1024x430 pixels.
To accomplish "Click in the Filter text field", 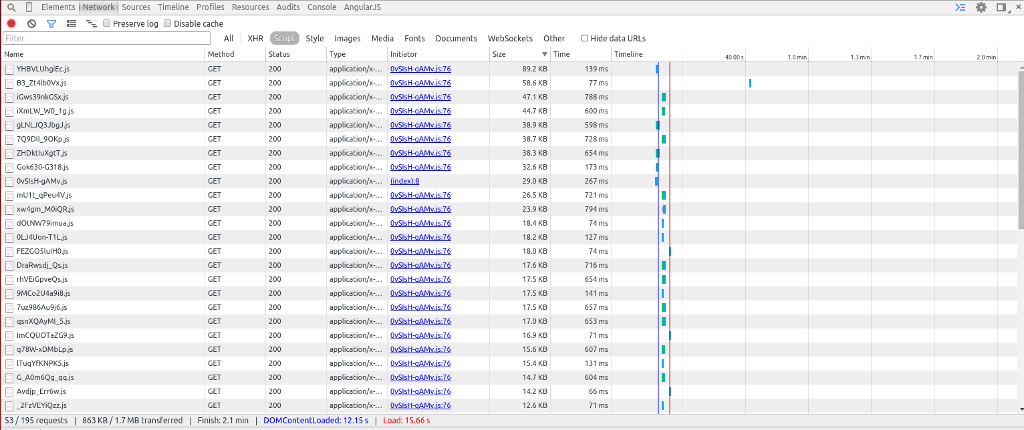I will (106, 39).
